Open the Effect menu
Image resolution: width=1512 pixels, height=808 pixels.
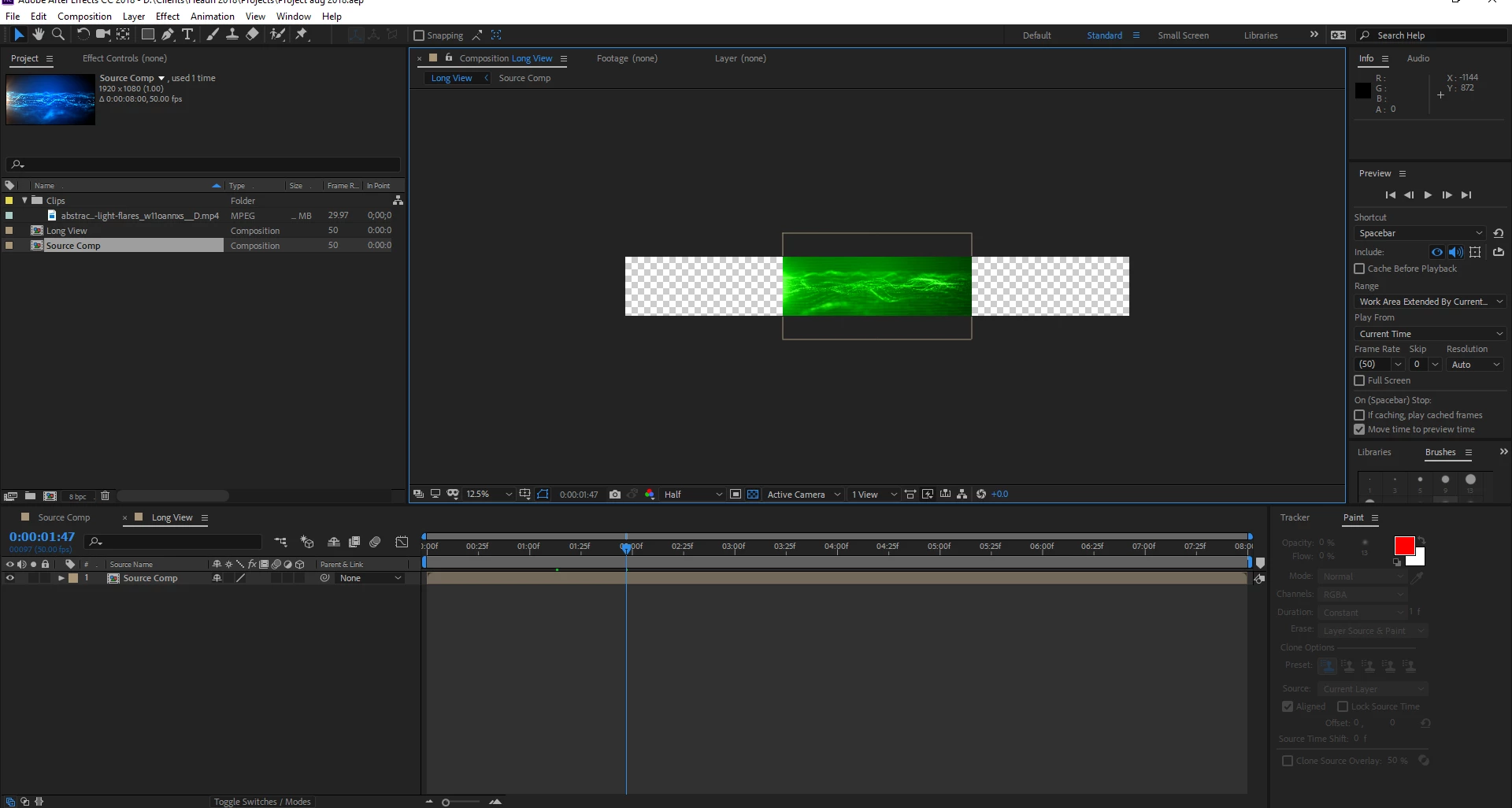click(x=168, y=17)
